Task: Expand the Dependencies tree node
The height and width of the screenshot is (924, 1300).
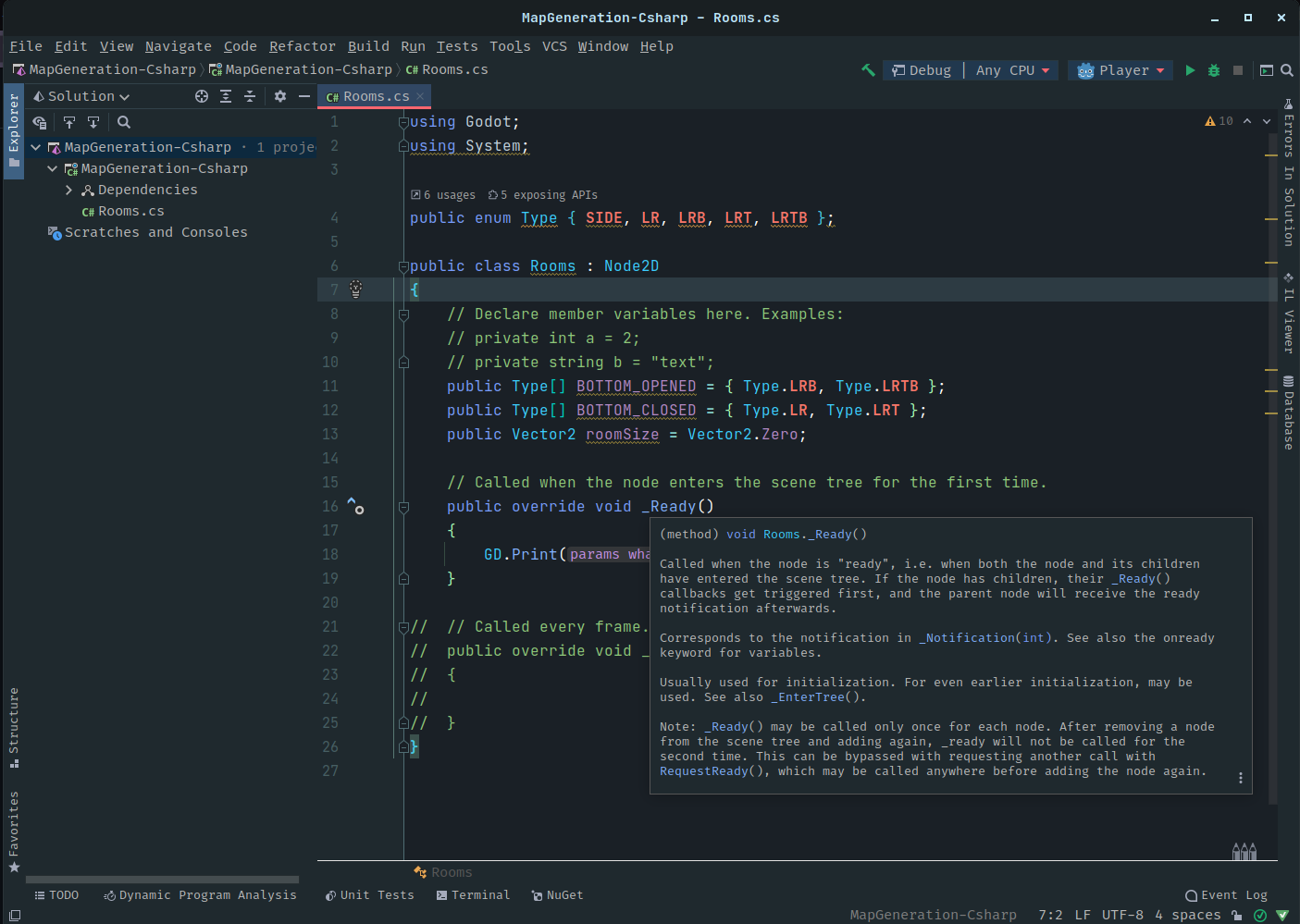Action: 68,189
